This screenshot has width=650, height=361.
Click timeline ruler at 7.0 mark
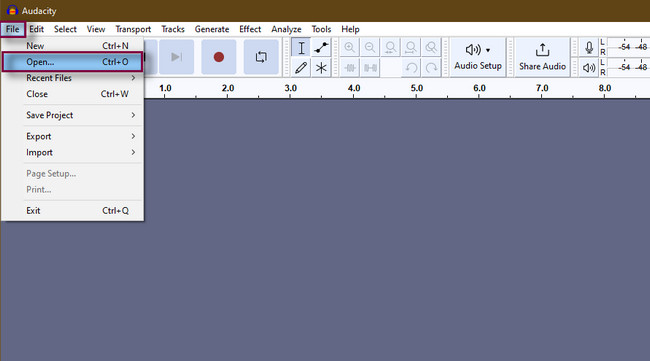tap(542, 88)
